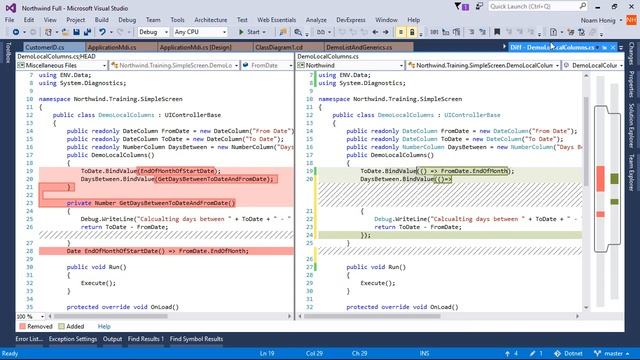
Task: Save current file with floppy disk icon
Action: pos(76,32)
